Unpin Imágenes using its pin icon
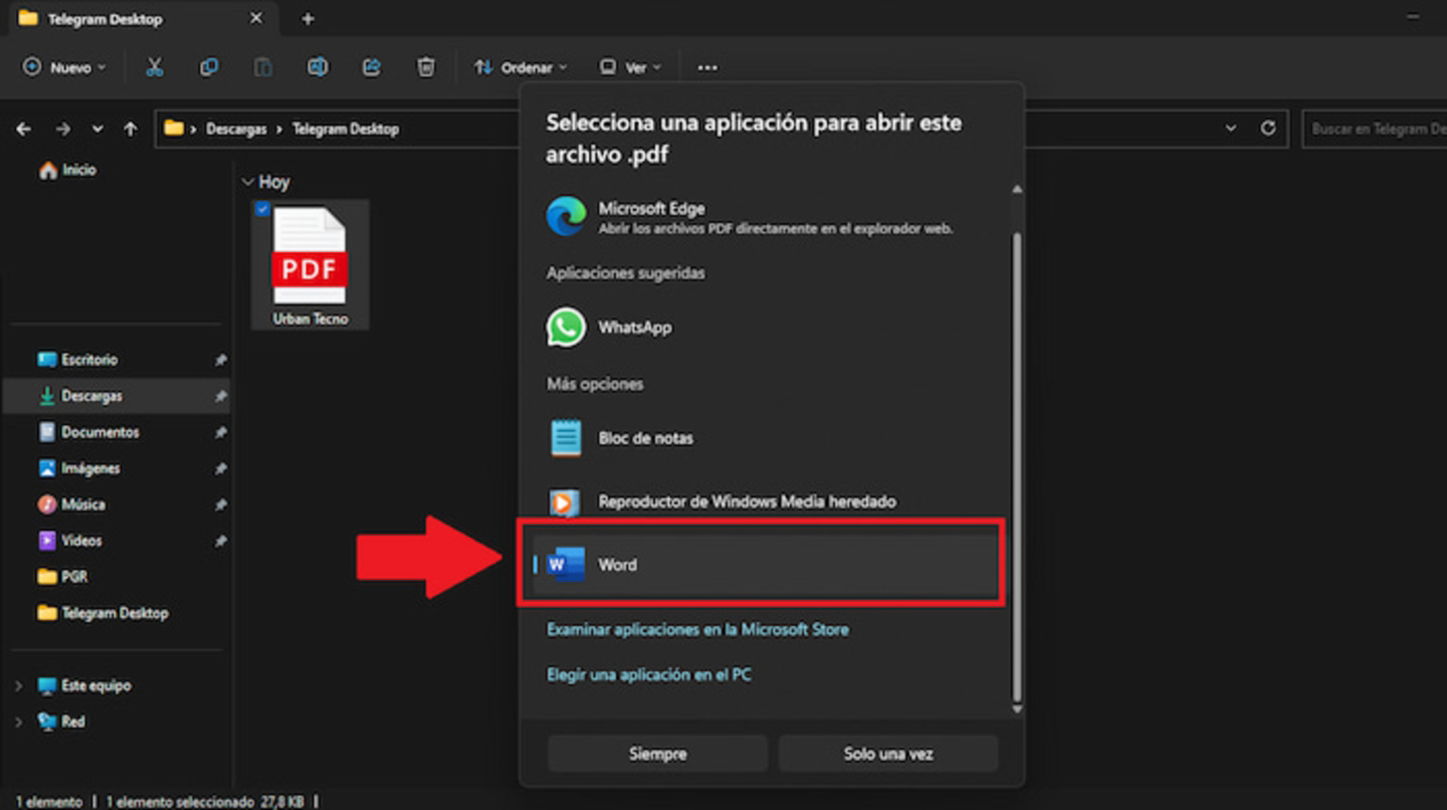Screen dimensions: 1447x810 [220, 468]
